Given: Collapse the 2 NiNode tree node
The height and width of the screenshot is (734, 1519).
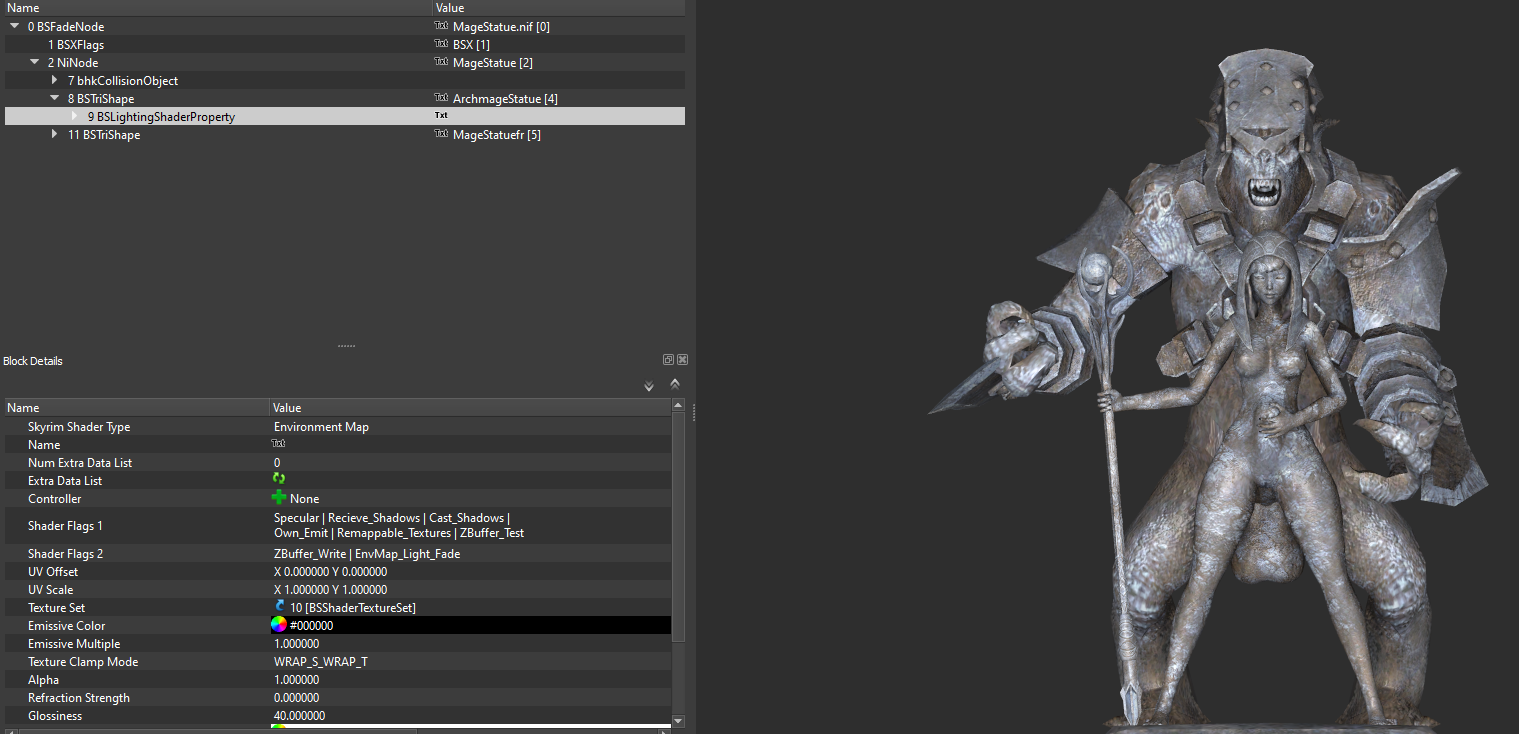Looking at the screenshot, I should [35, 62].
